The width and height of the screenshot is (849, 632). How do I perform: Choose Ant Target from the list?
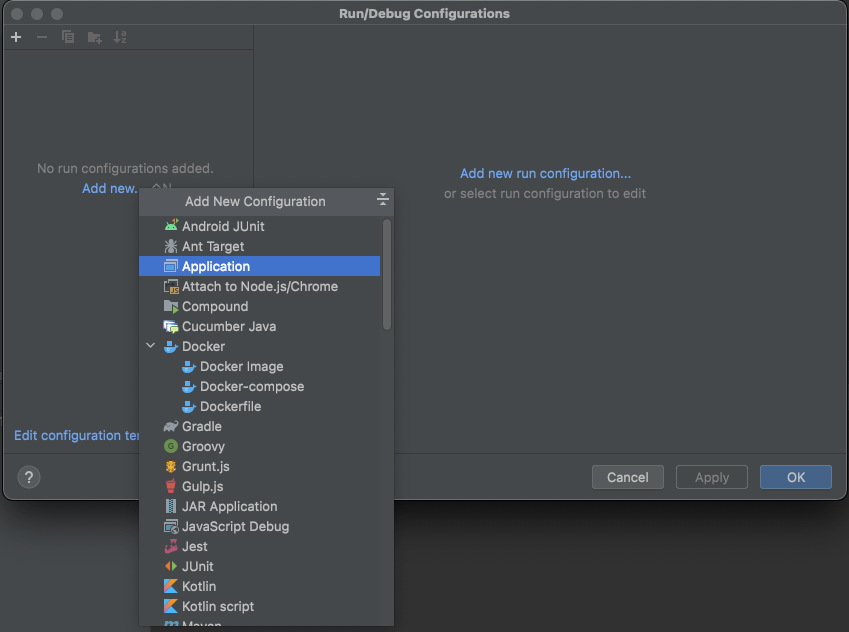(260, 246)
